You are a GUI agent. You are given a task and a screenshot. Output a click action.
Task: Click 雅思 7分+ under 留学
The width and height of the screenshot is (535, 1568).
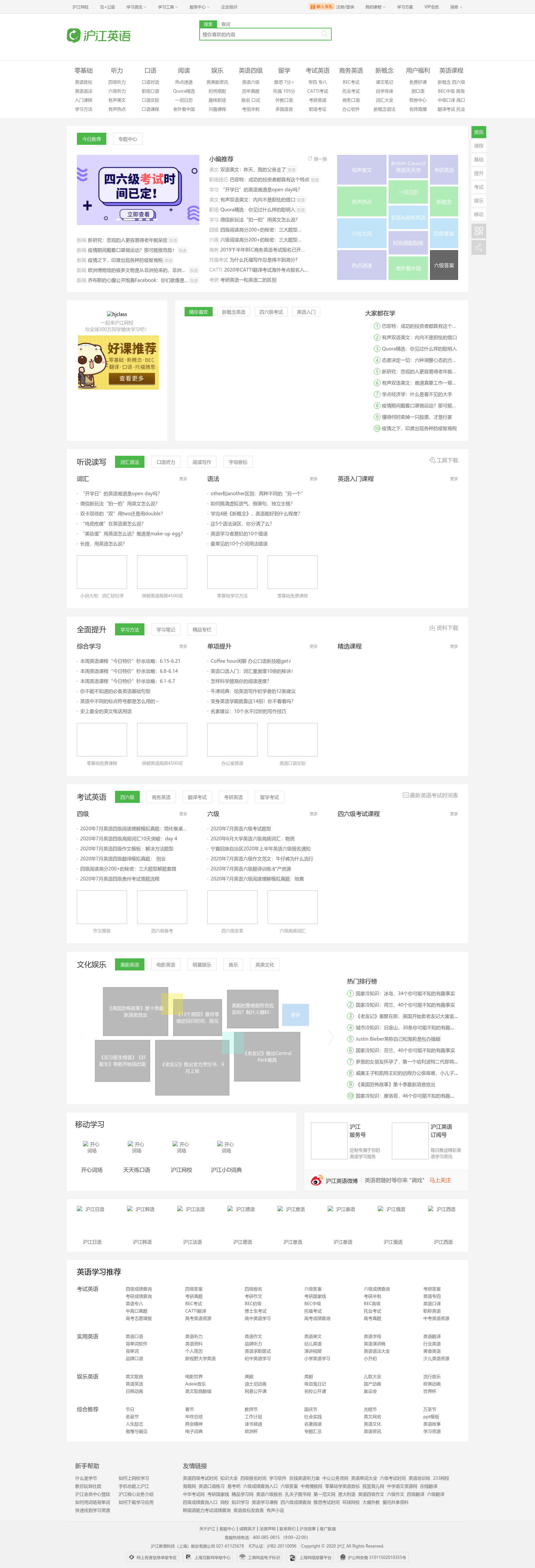pyautogui.click(x=284, y=82)
